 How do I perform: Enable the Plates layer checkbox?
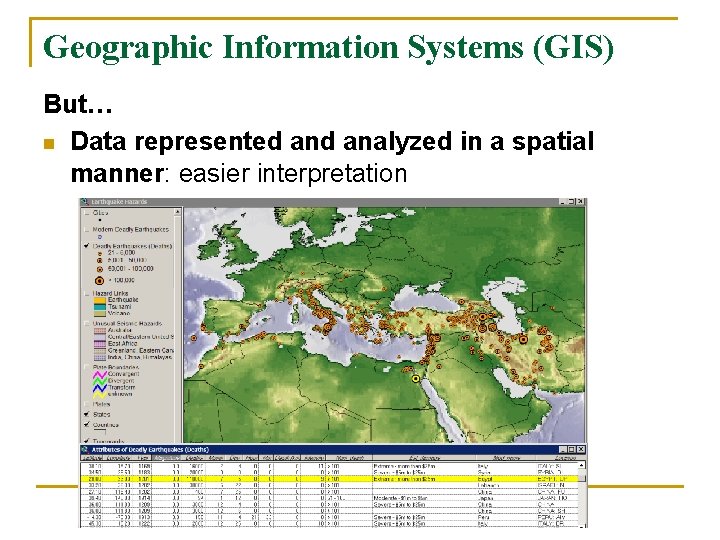[x=86, y=405]
